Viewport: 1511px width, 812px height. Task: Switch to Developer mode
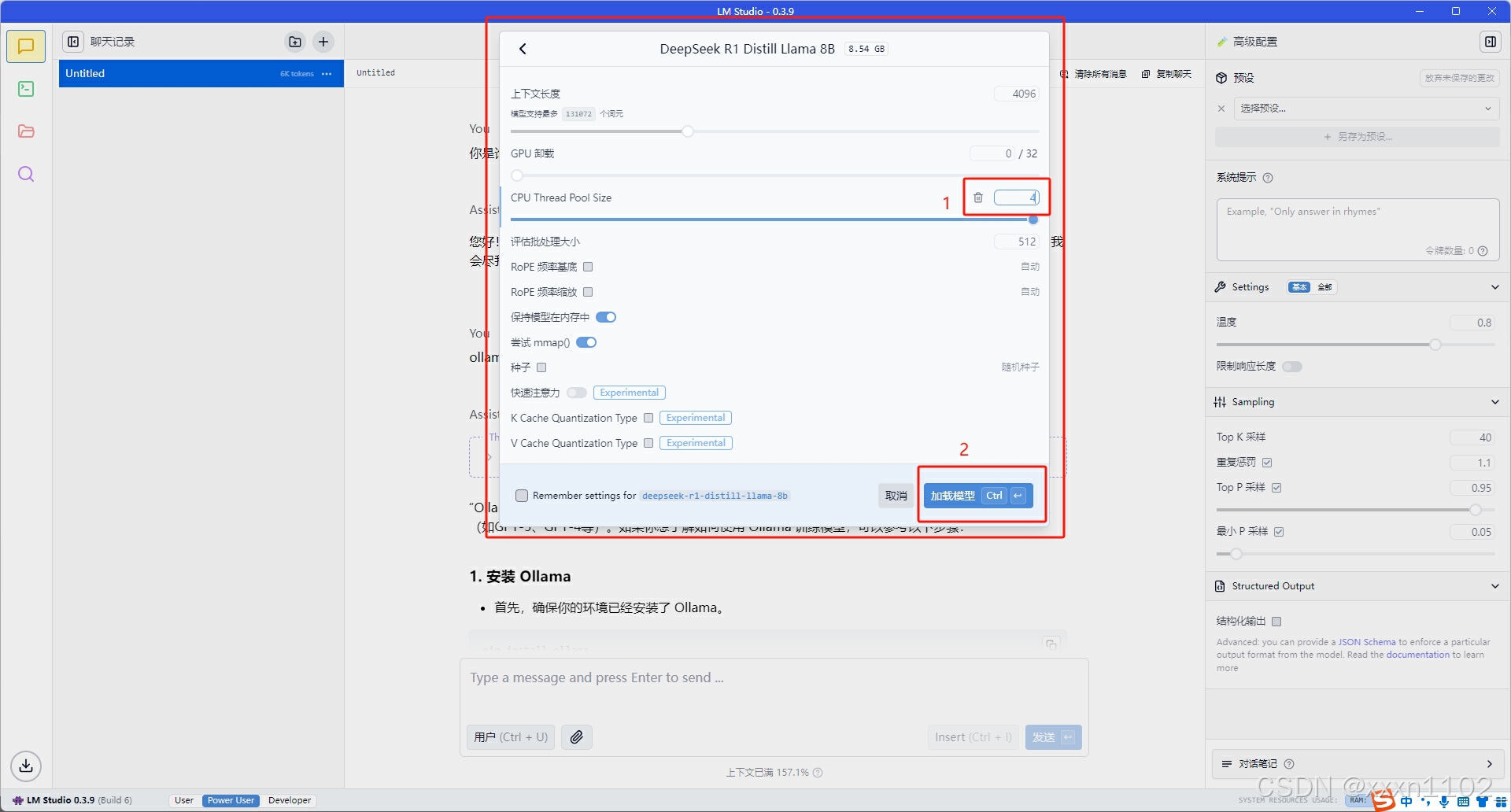point(290,800)
